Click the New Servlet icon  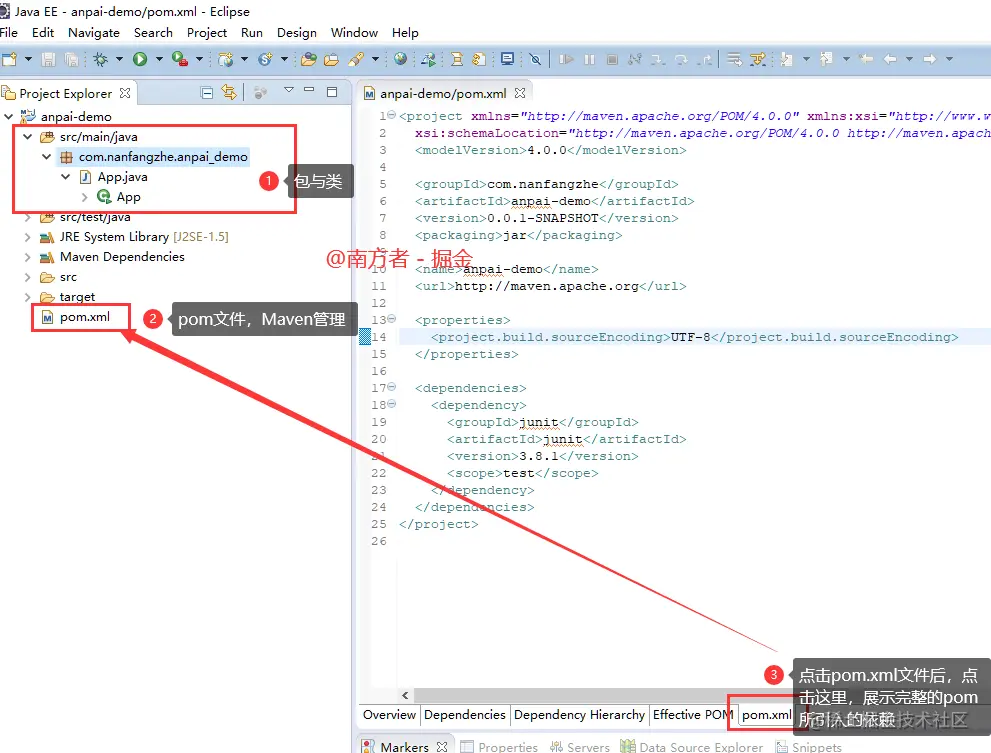pyautogui.click(x=265, y=59)
